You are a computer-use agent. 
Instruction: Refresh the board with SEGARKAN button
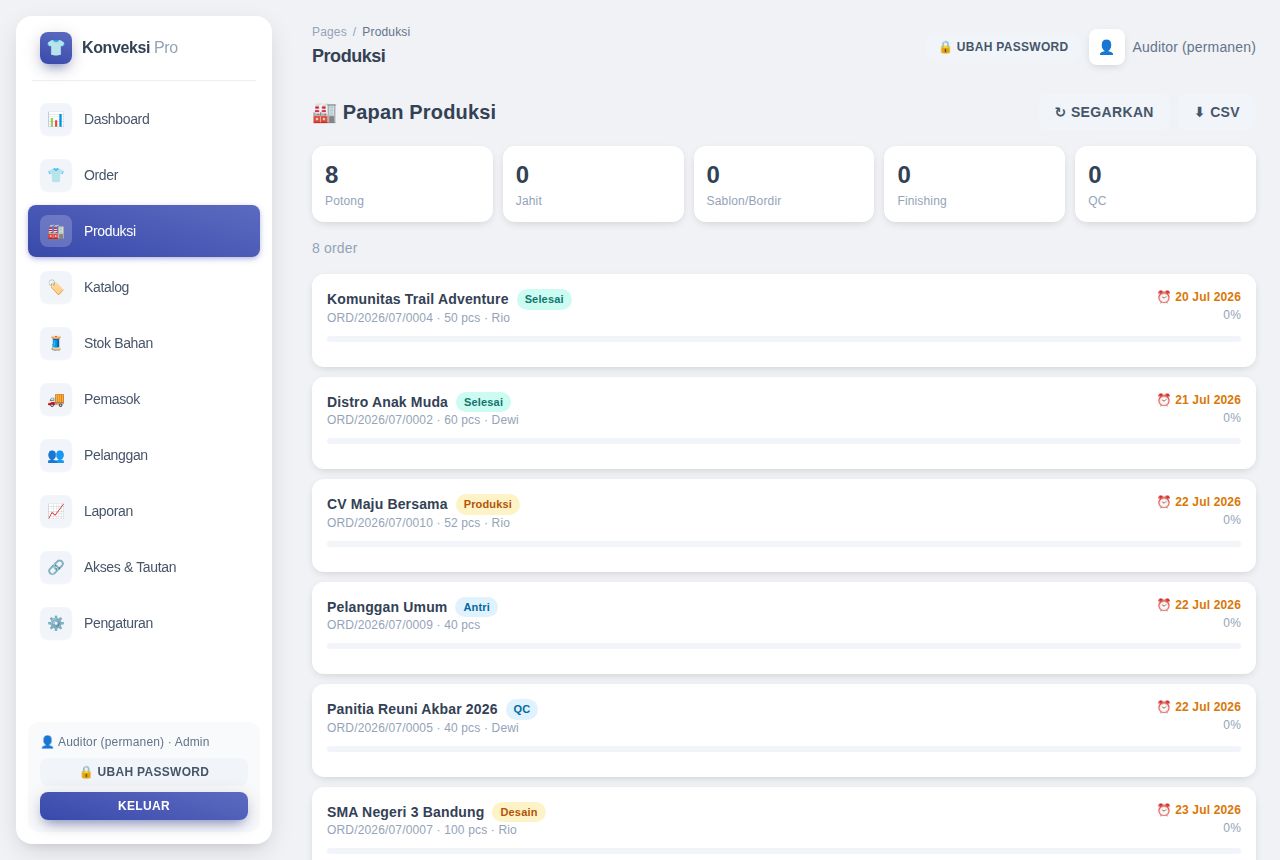(1104, 112)
